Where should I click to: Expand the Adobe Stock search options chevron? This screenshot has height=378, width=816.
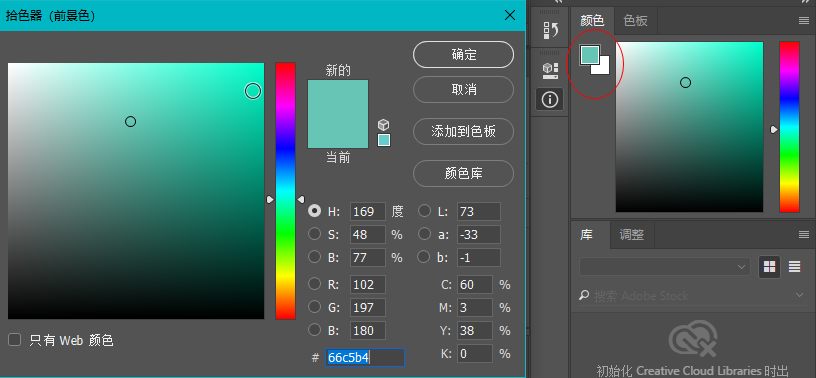pyautogui.click(x=799, y=296)
